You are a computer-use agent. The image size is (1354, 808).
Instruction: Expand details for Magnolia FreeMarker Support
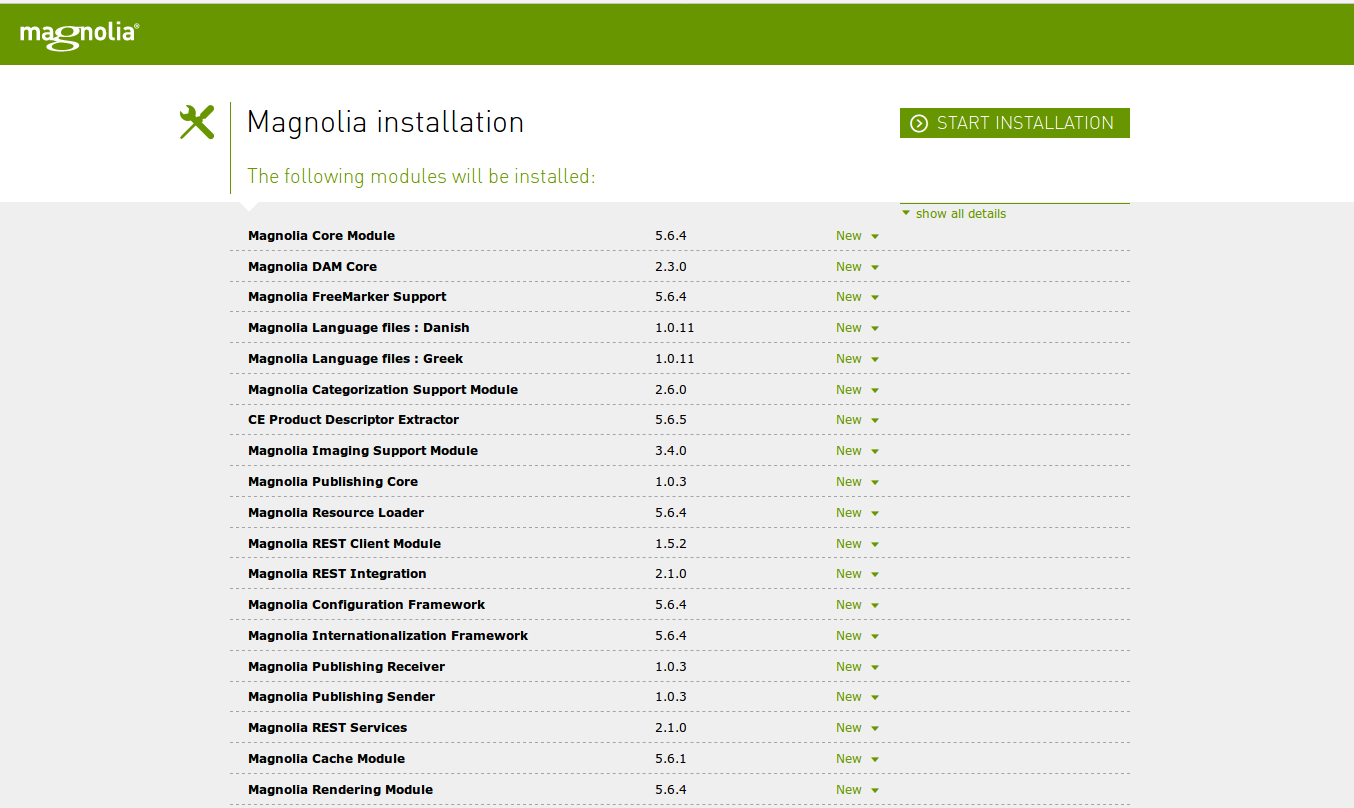(x=857, y=297)
